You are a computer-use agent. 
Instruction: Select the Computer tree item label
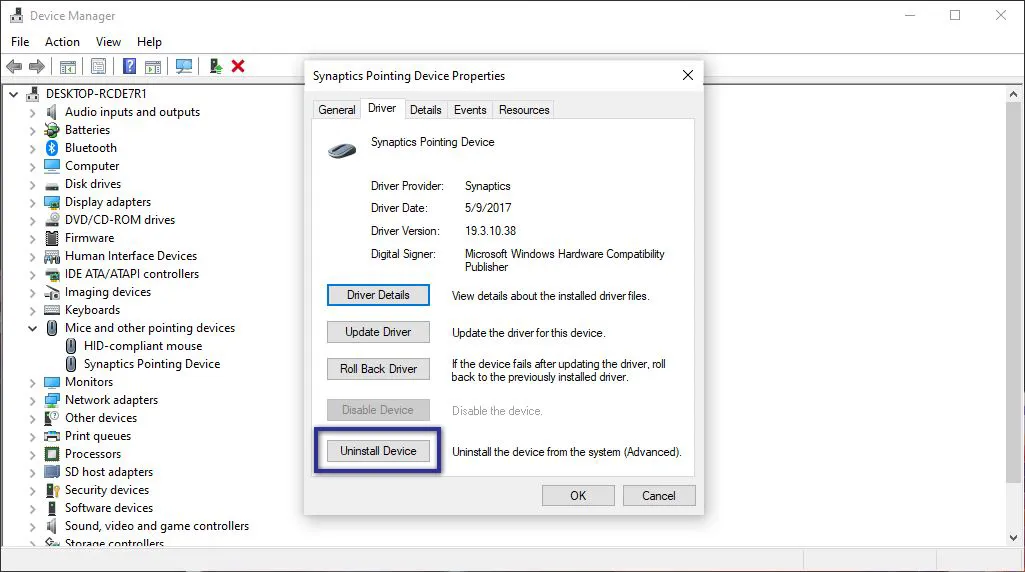click(92, 166)
